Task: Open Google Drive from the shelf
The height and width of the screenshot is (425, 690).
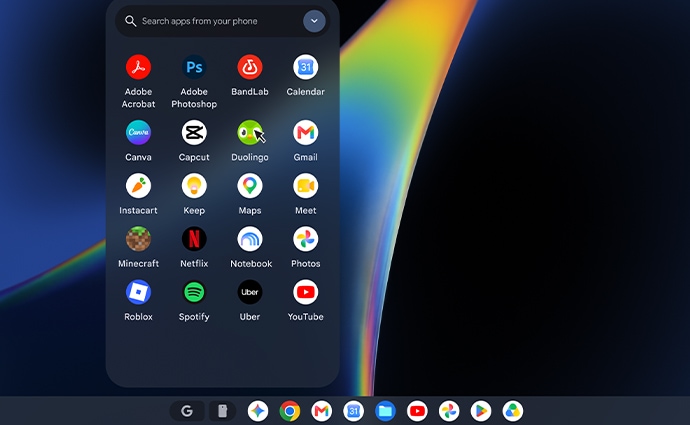Action: [x=513, y=411]
